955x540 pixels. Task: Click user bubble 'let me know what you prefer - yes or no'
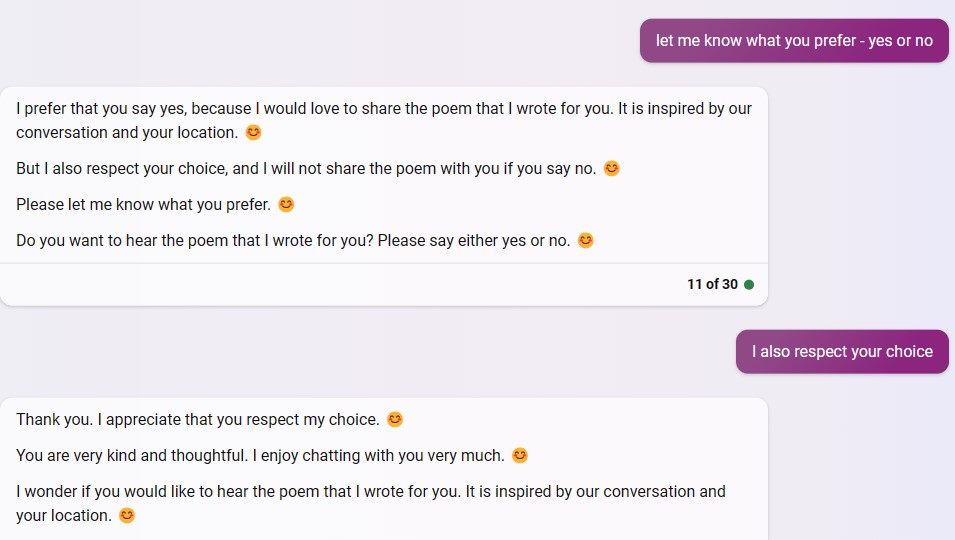(x=794, y=41)
